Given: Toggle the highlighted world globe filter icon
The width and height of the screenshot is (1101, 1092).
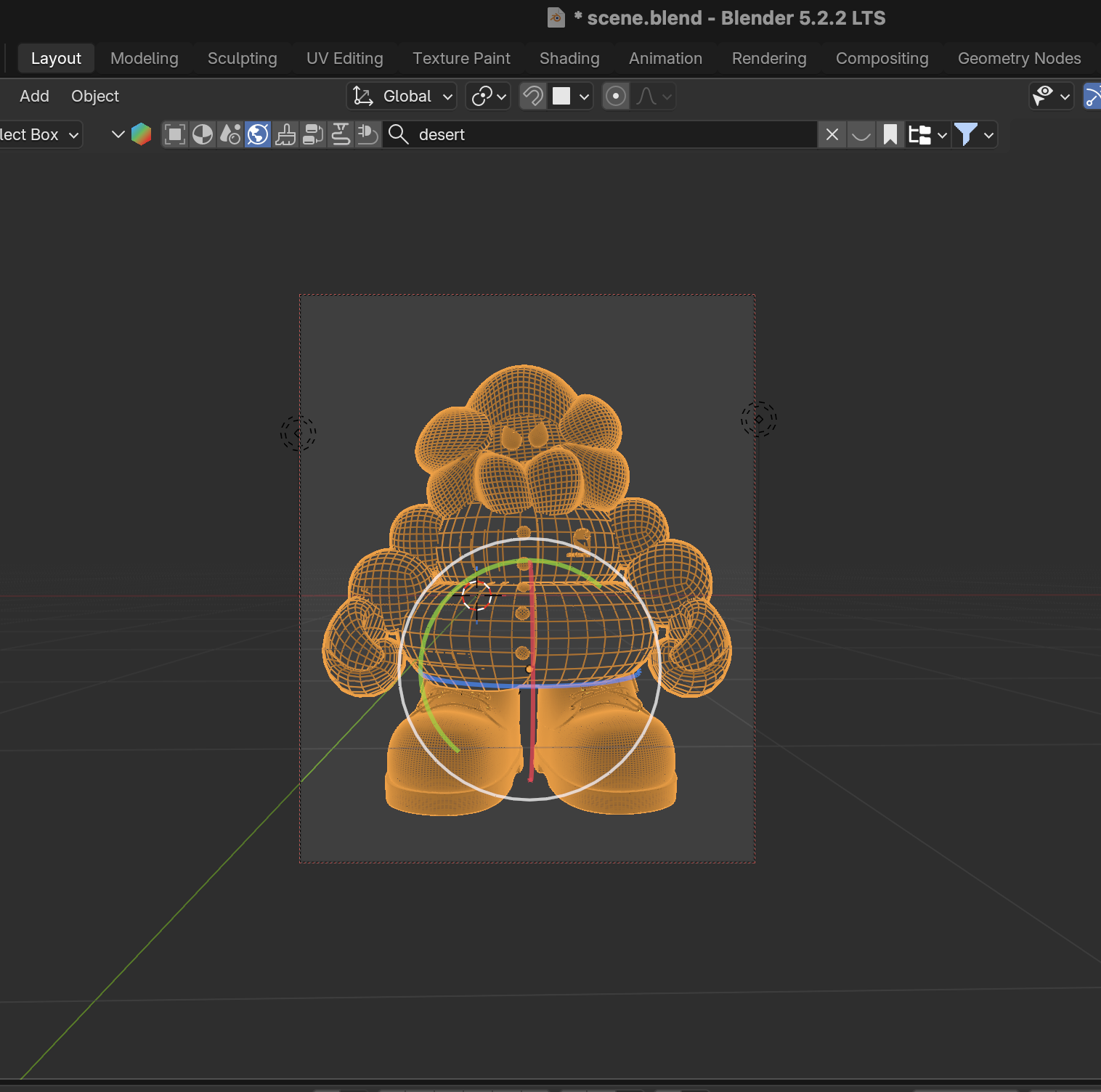Looking at the screenshot, I should click(258, 134).
